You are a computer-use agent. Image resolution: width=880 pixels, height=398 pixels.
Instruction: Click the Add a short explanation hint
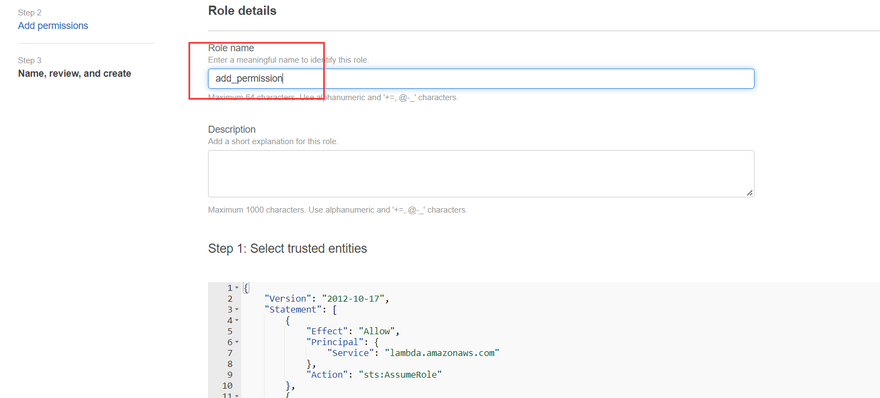[273, 141]
